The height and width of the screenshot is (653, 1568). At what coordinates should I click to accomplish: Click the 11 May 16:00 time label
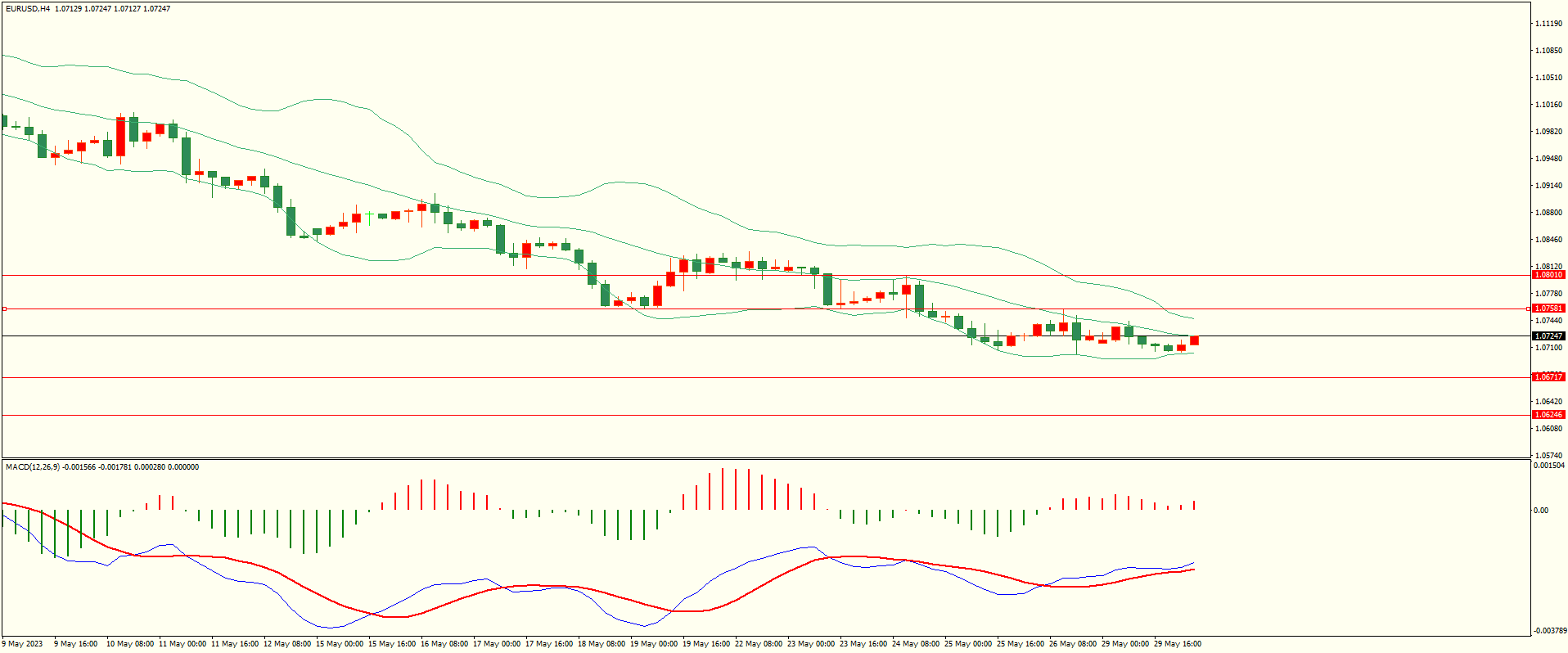[235, 644]
